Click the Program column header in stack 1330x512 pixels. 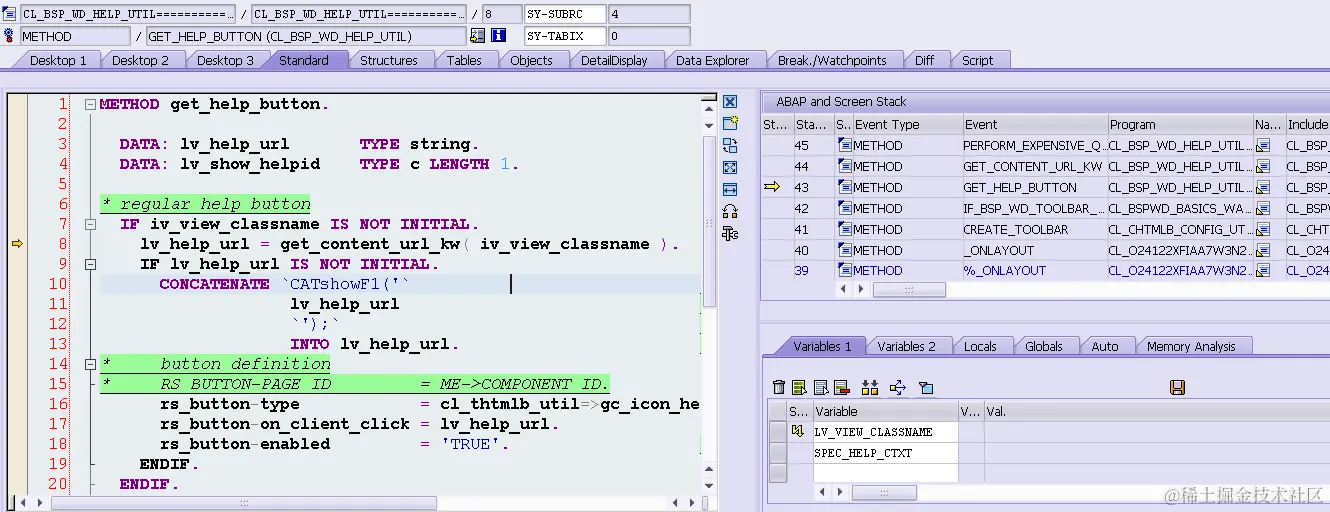pyautogui.click(x=1180, y=124)
